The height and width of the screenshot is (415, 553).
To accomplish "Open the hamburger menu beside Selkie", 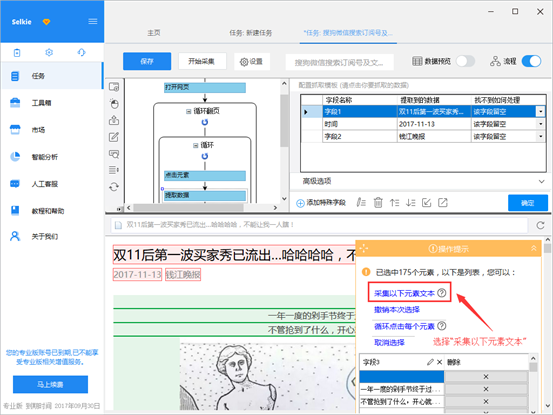I will (x=93, y=22).
